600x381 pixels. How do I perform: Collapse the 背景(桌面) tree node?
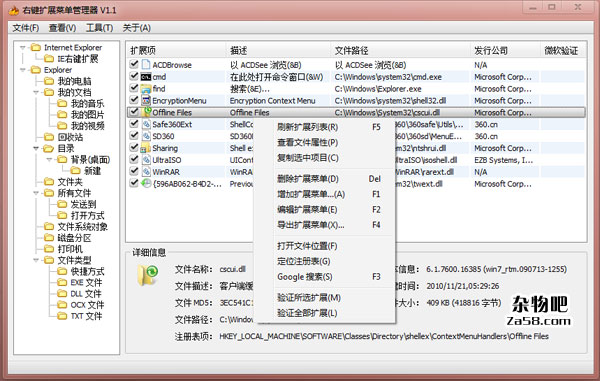tap(49, 160)
